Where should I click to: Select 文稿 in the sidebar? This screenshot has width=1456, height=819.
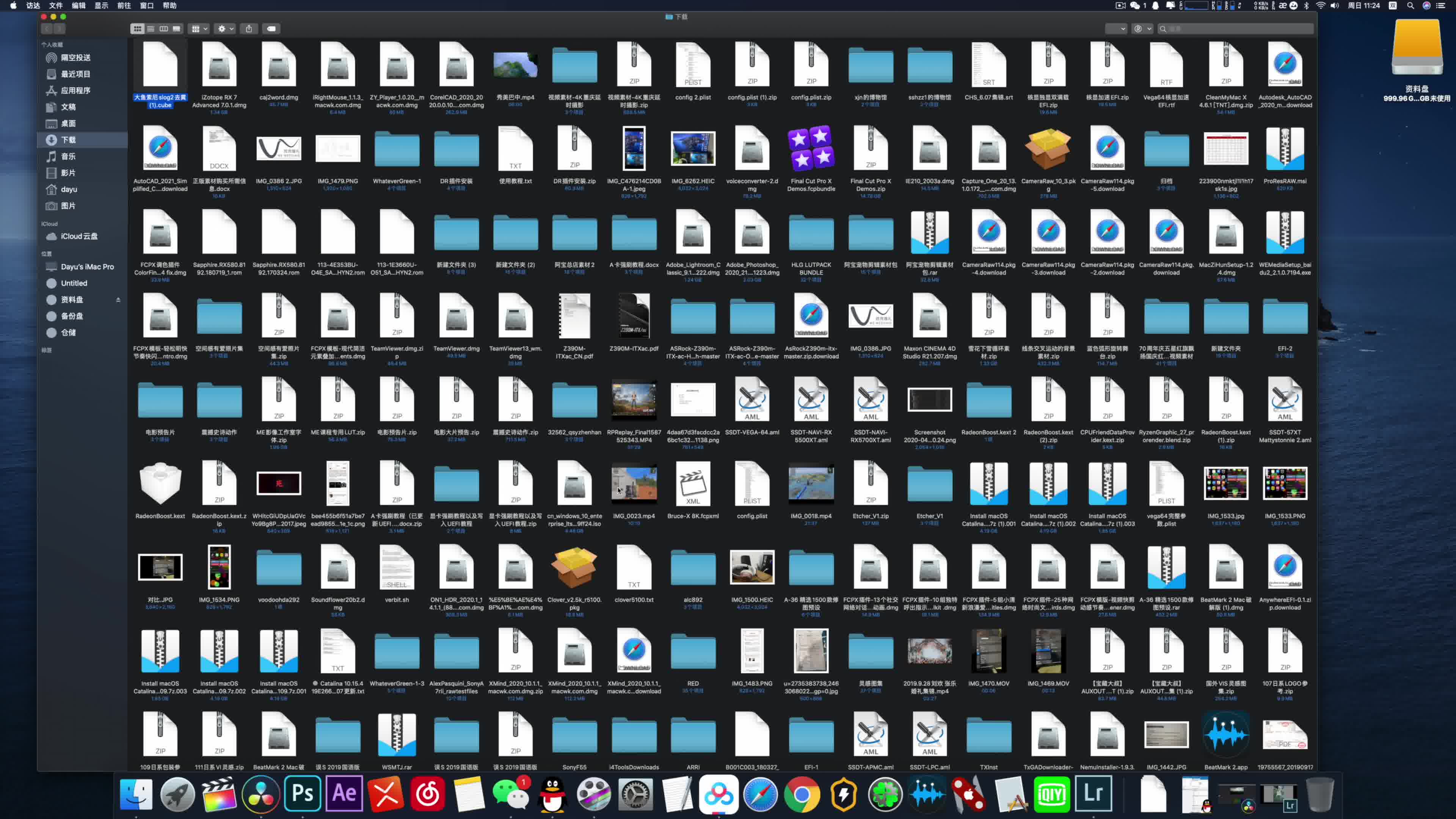pos(83,107)
